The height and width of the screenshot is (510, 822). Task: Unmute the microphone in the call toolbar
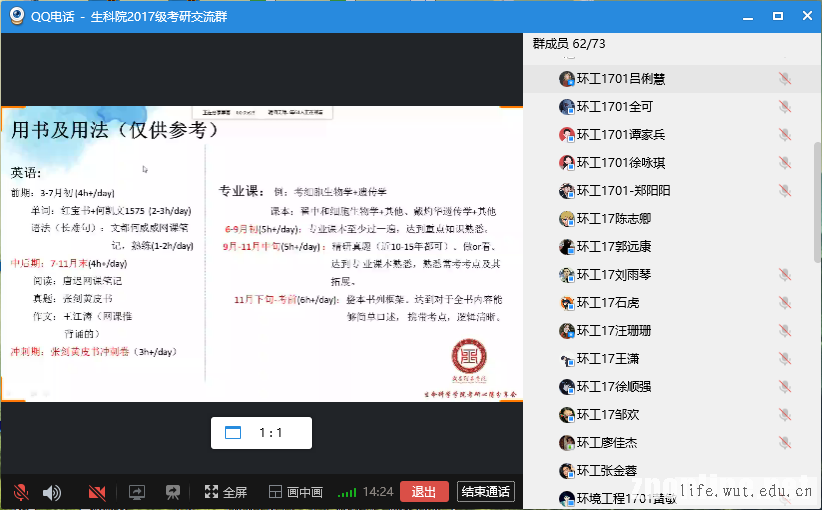point(19,492)
